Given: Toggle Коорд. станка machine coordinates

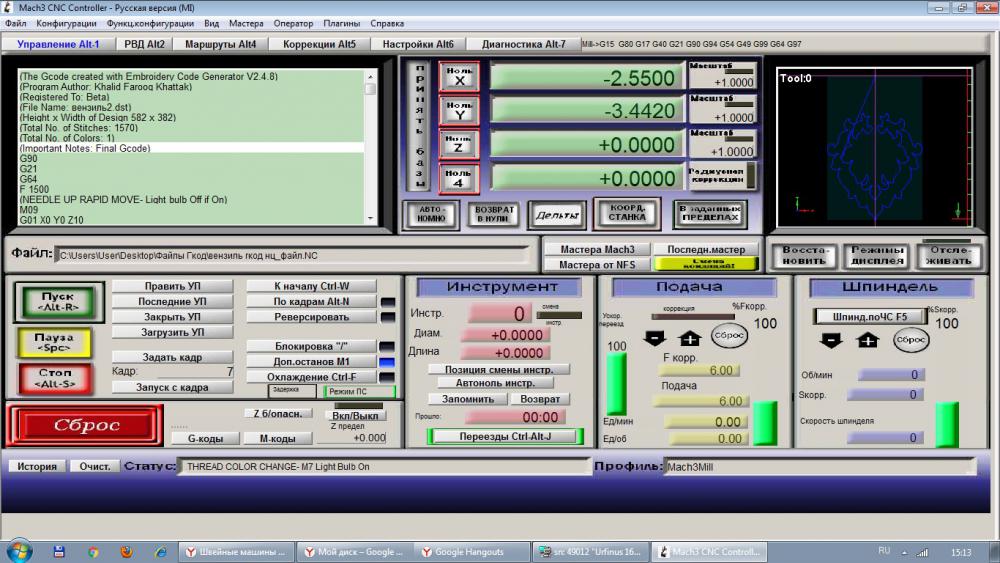Looking at the screenshot, I should (x=627, y=212).
